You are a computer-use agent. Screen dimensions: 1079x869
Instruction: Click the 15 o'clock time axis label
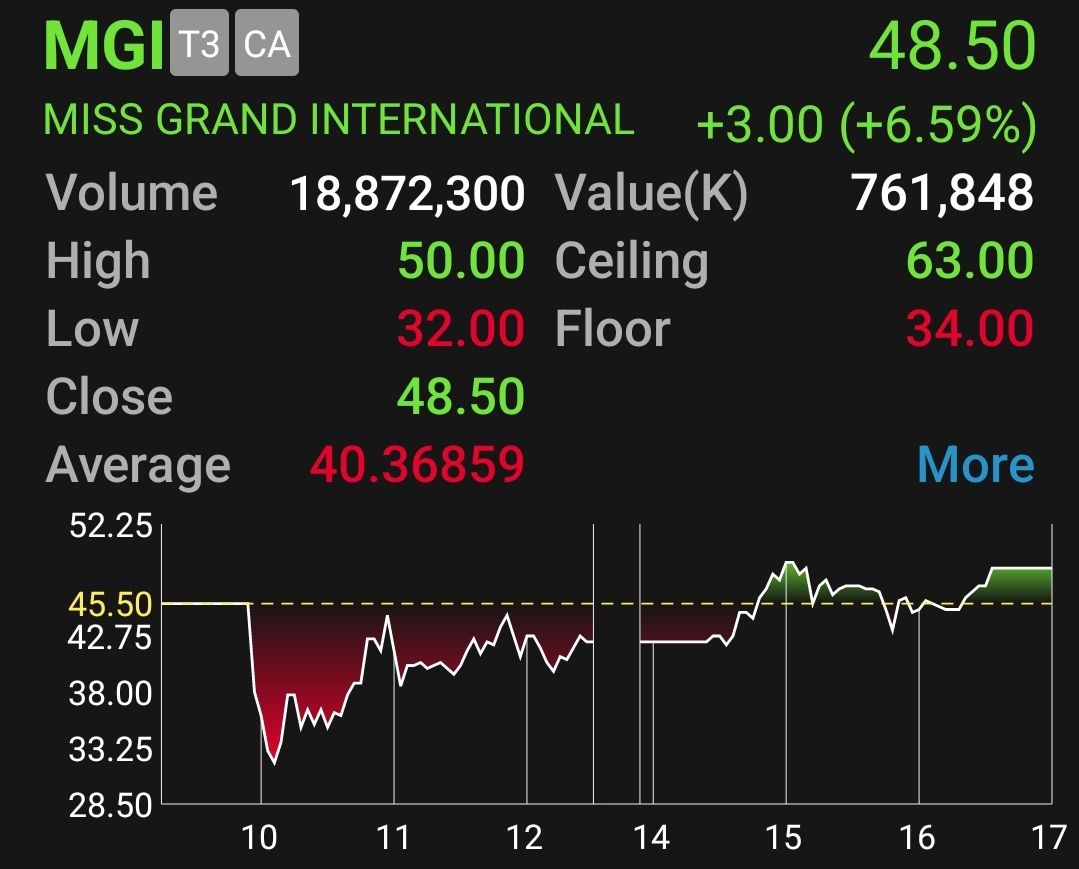[x=785, y=836]
